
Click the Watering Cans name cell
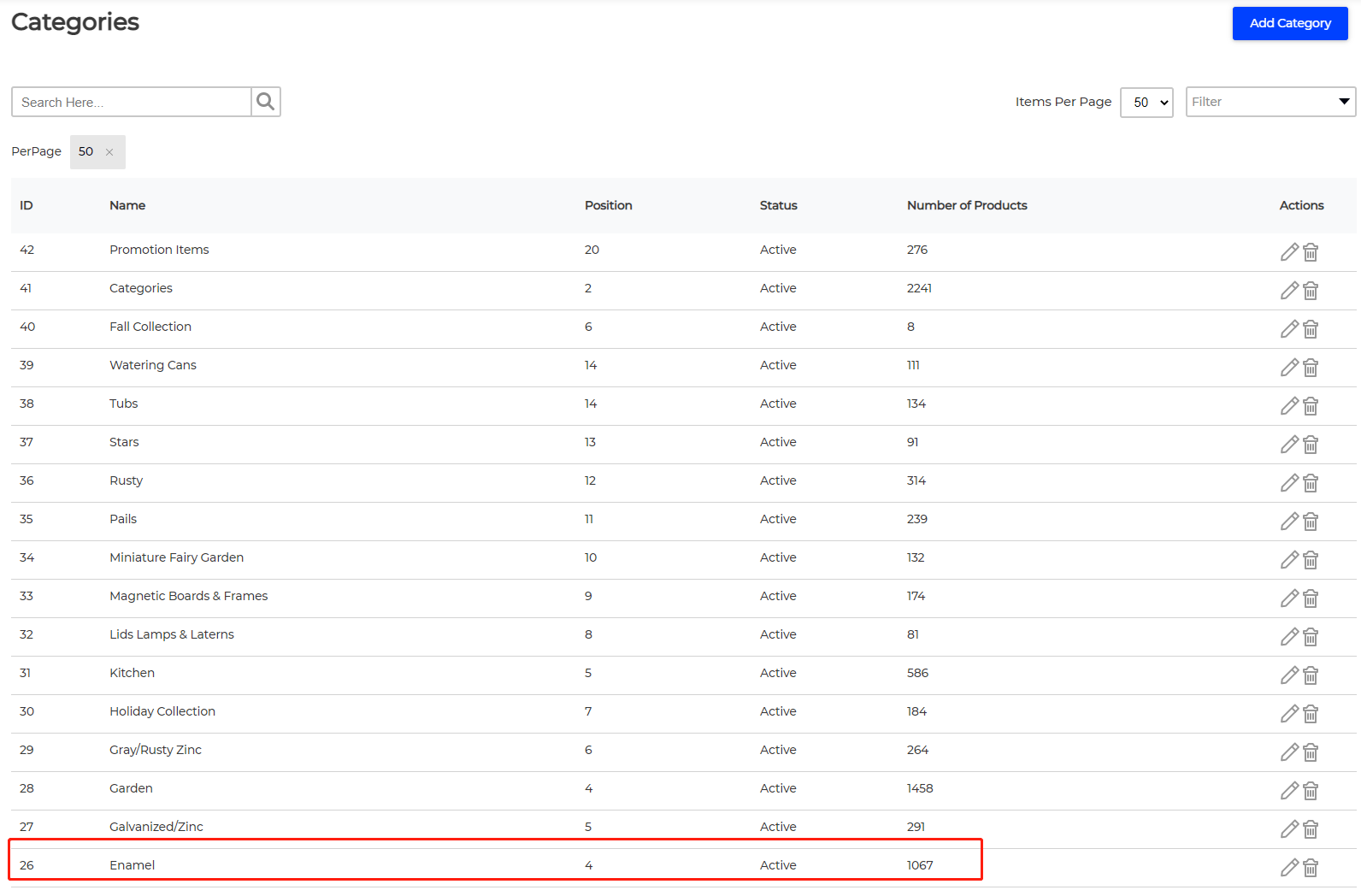coord(153,365)
